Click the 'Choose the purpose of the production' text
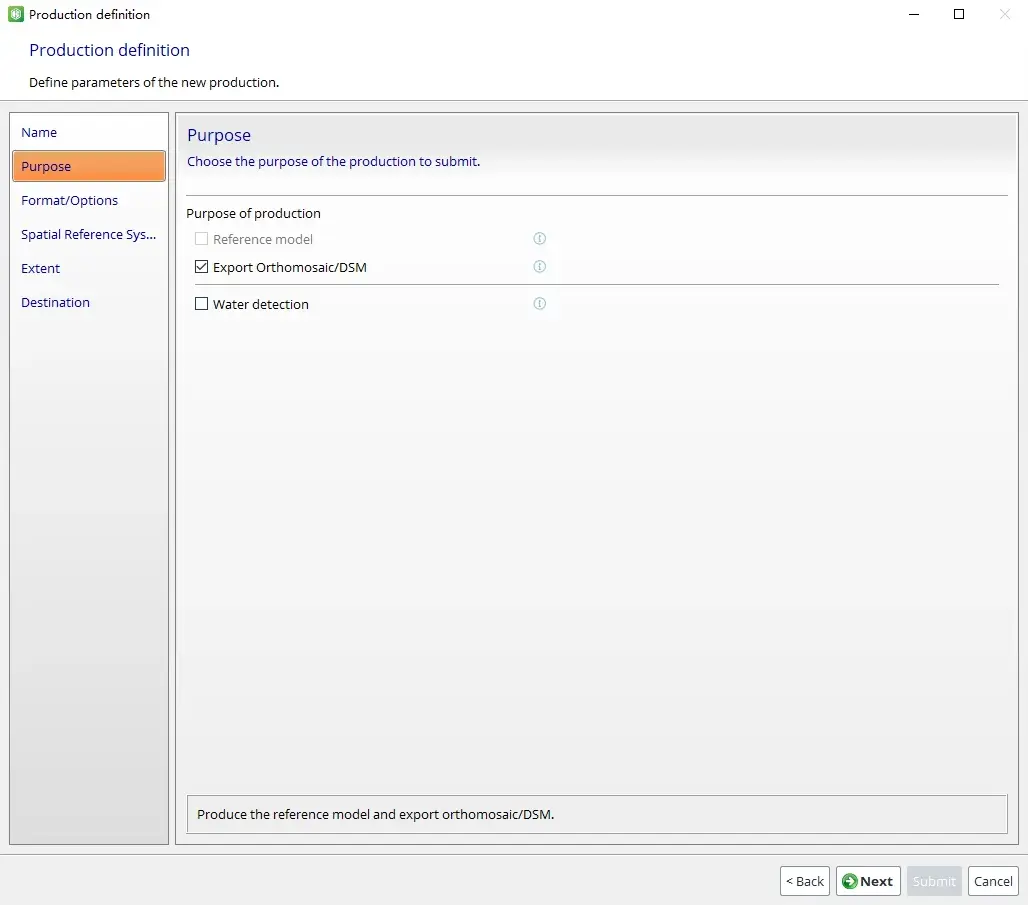1028x905 pixels. point(333,161)
